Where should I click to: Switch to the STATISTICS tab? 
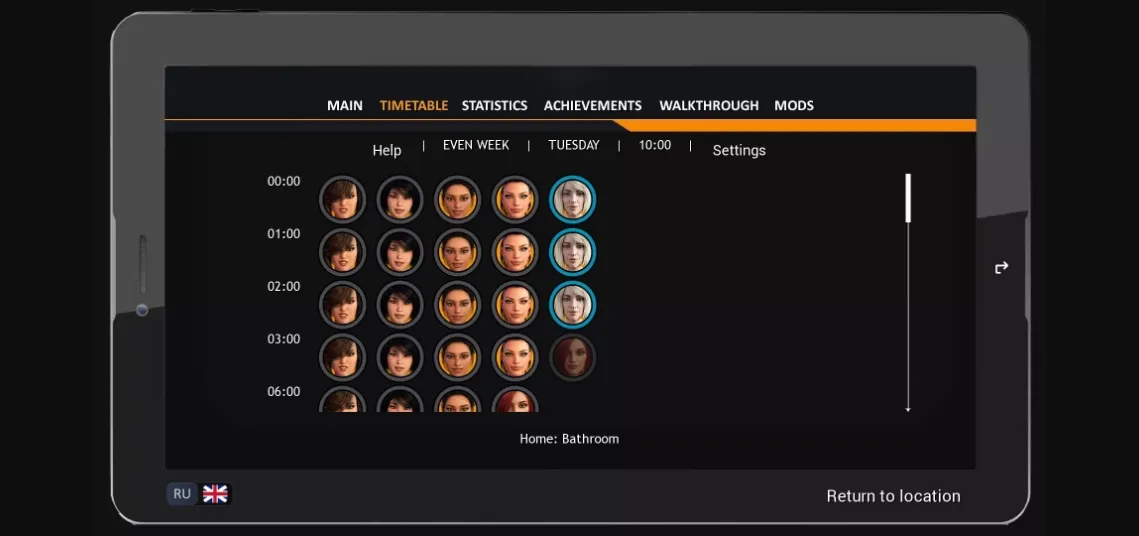click(494, 105)
